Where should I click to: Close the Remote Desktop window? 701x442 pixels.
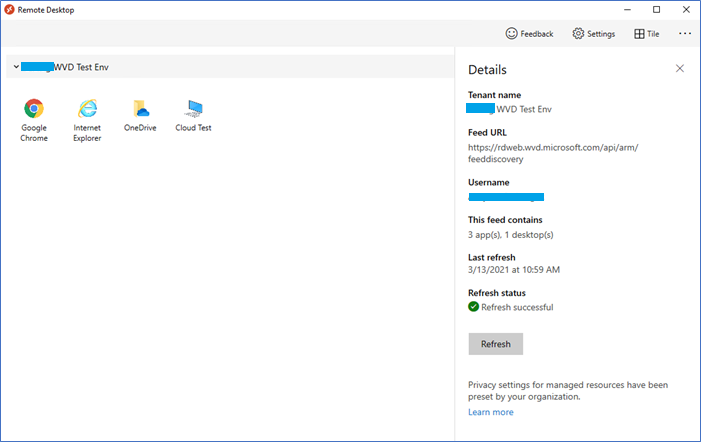pyautogui.click(x=686, y=9)
